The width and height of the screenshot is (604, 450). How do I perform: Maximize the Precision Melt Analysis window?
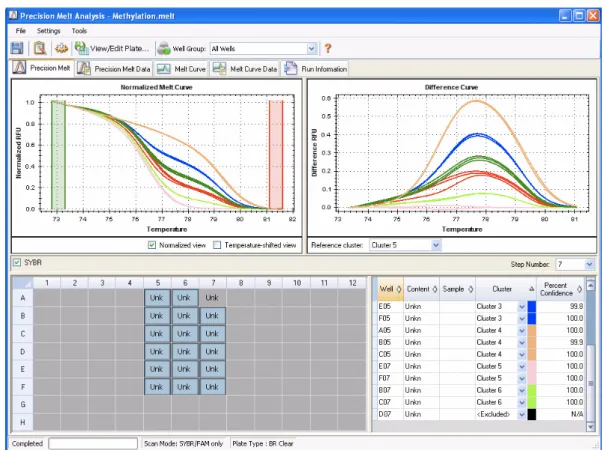579,16
